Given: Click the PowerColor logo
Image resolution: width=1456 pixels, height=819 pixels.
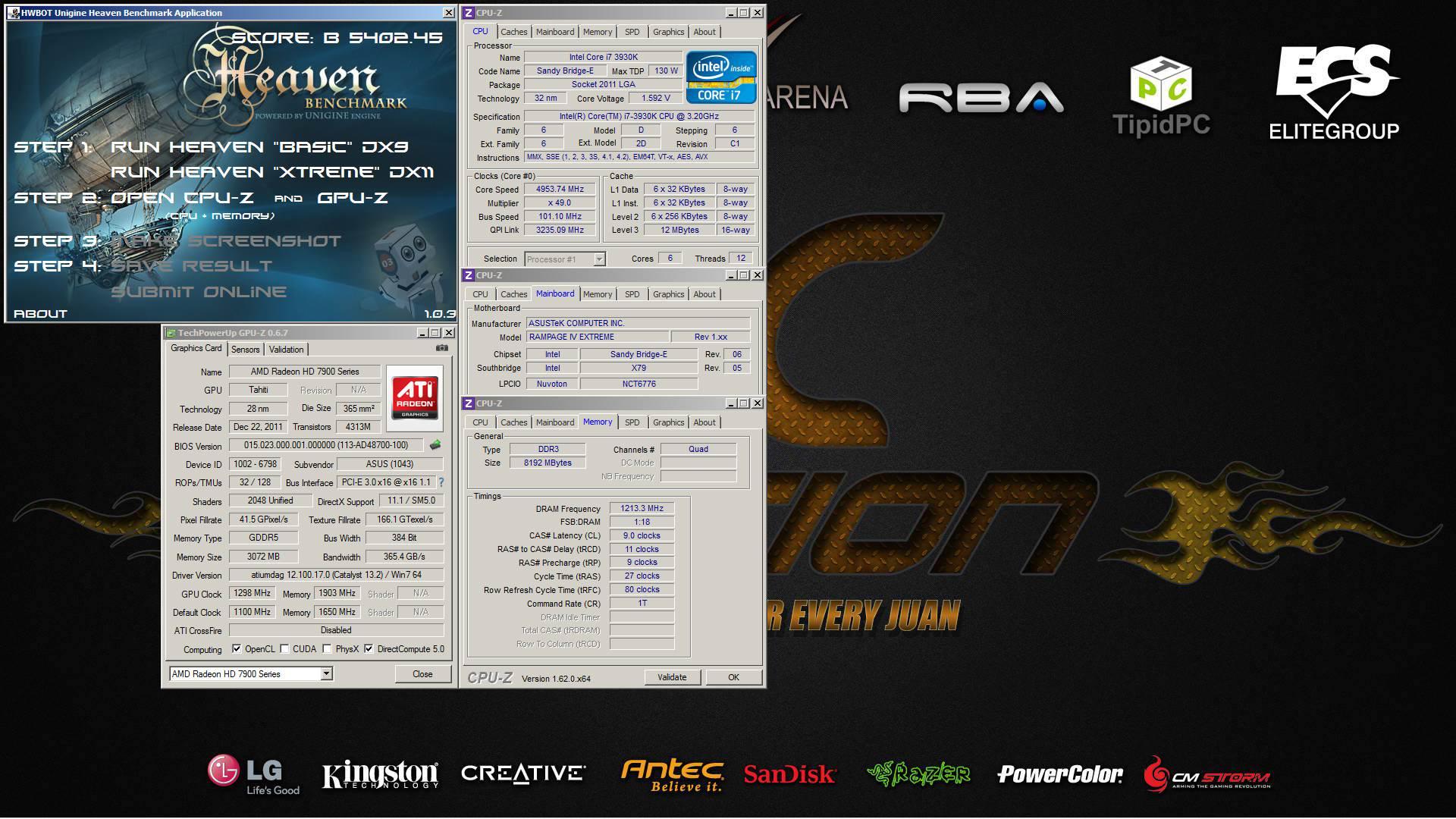Looking at the screenshot, I should pyautogui.click(x=1059, y=774).
